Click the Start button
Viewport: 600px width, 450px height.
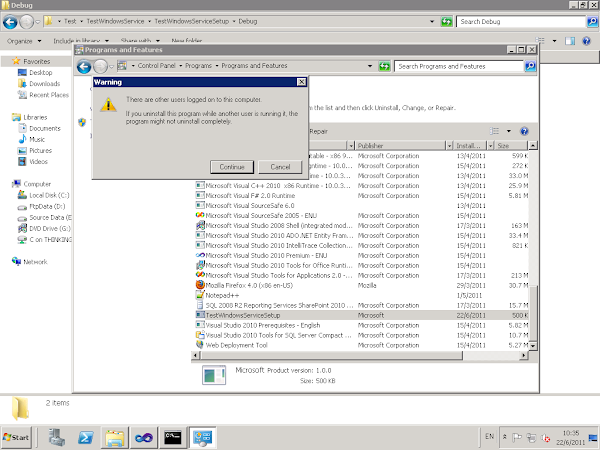(16, 437)
